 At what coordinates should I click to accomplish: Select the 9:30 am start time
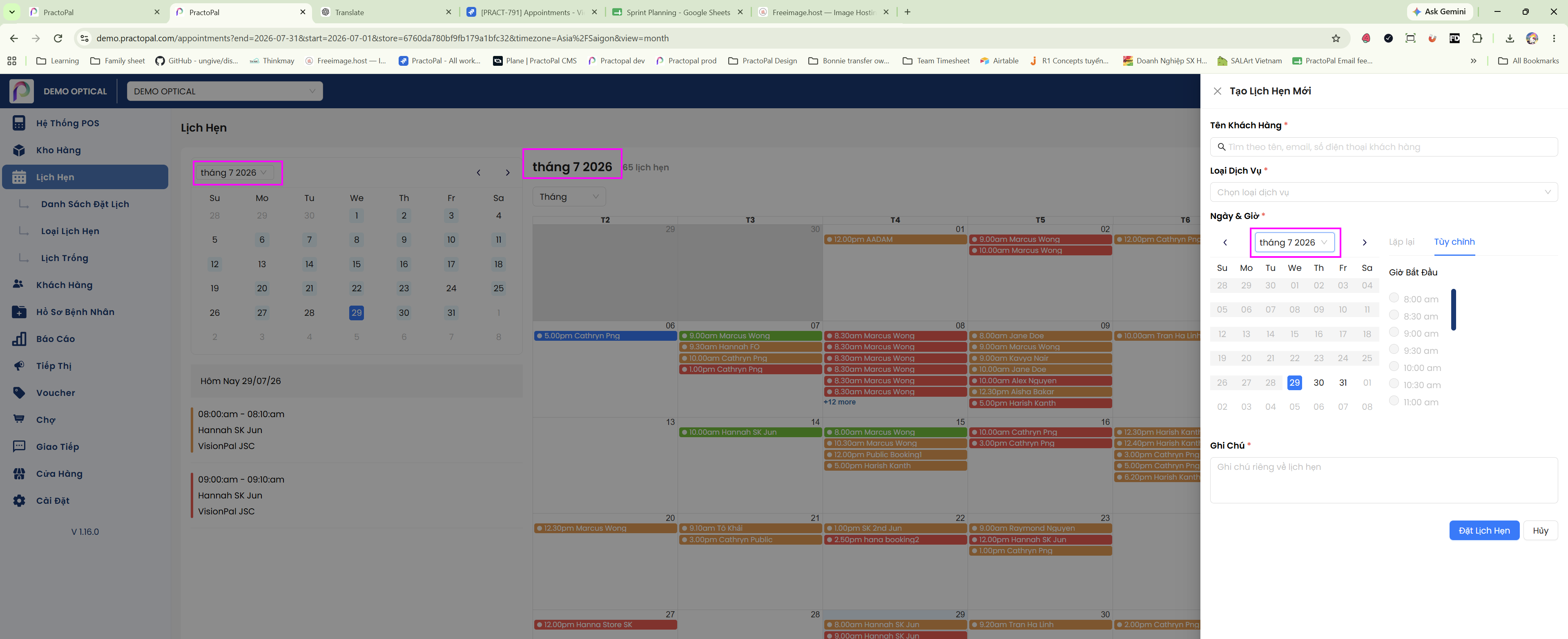[x=1393, y=349]
